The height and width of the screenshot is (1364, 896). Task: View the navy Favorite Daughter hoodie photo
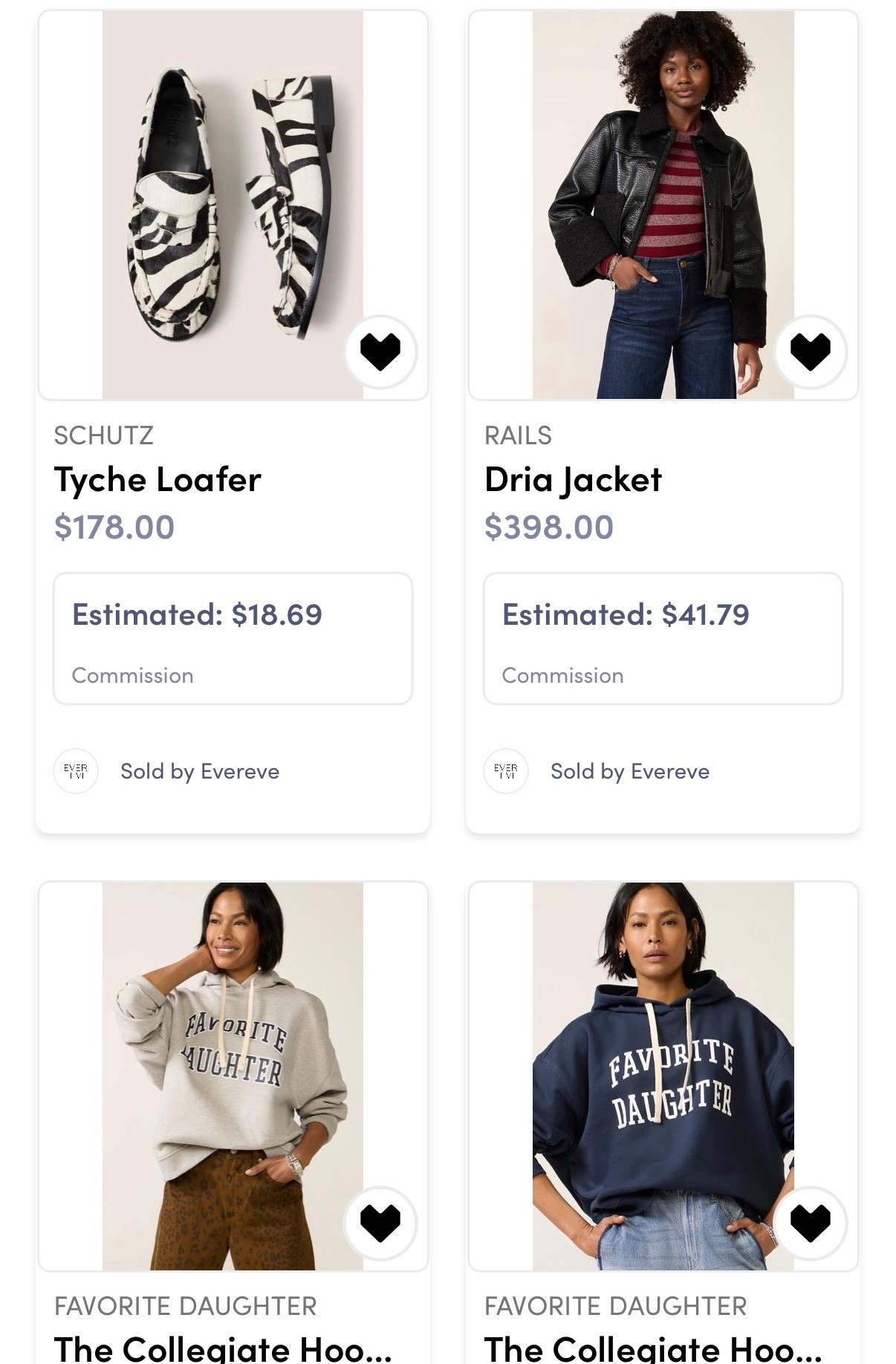pos(663,1076)
